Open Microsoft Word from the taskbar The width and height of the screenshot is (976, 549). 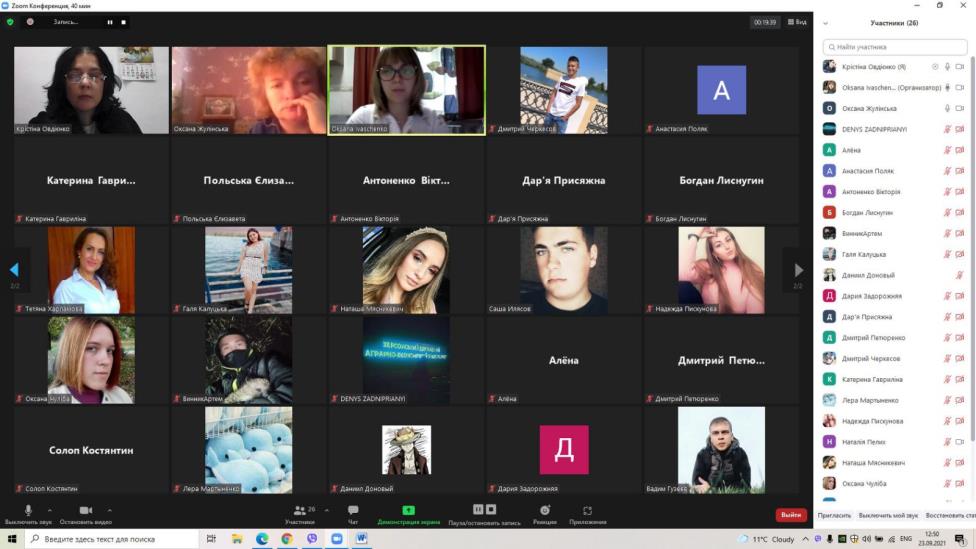click(x=362, y=539)
